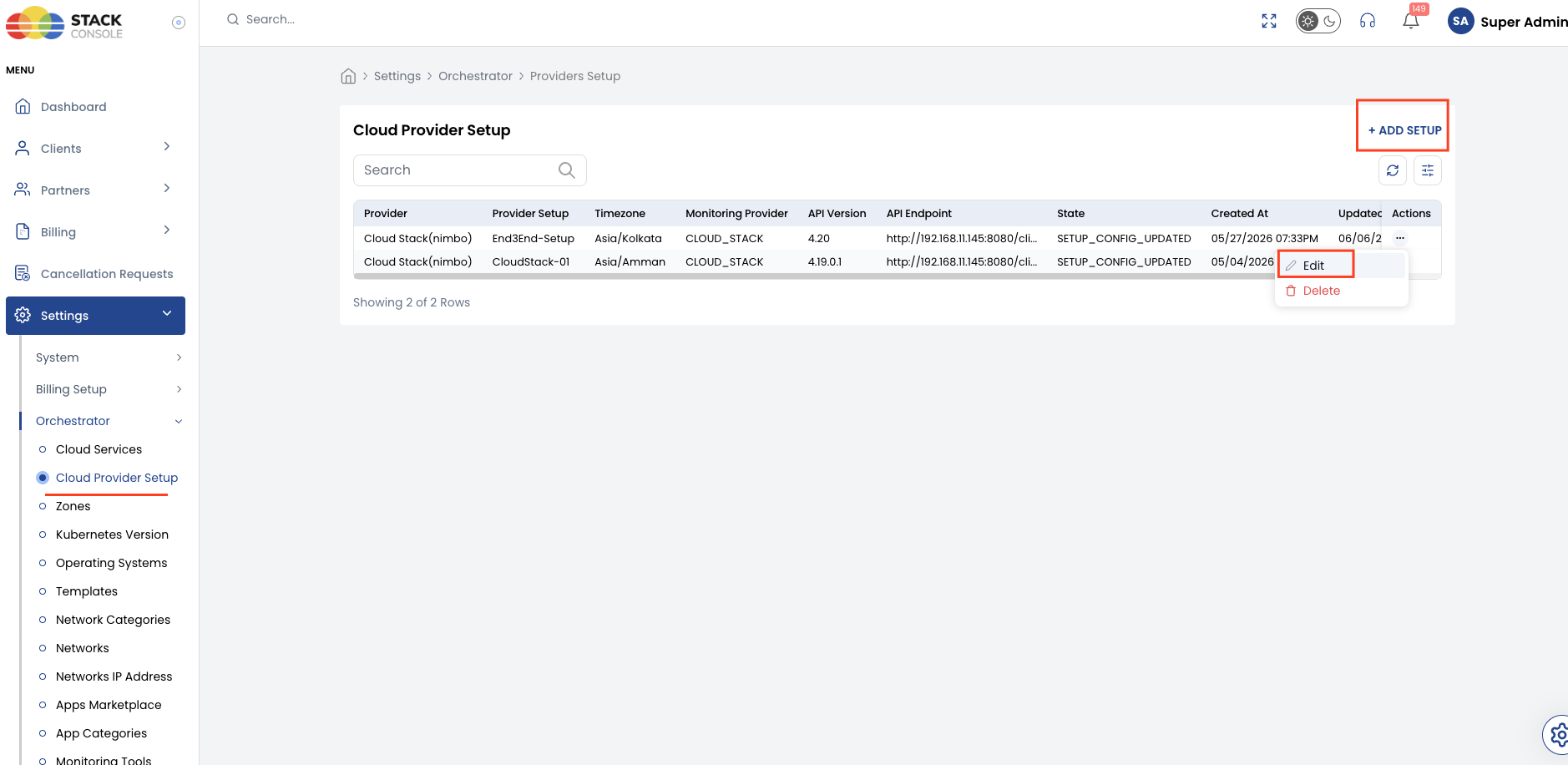Click the Stack Console logo
Viewport: 1568px width, 765px height.
64,23
